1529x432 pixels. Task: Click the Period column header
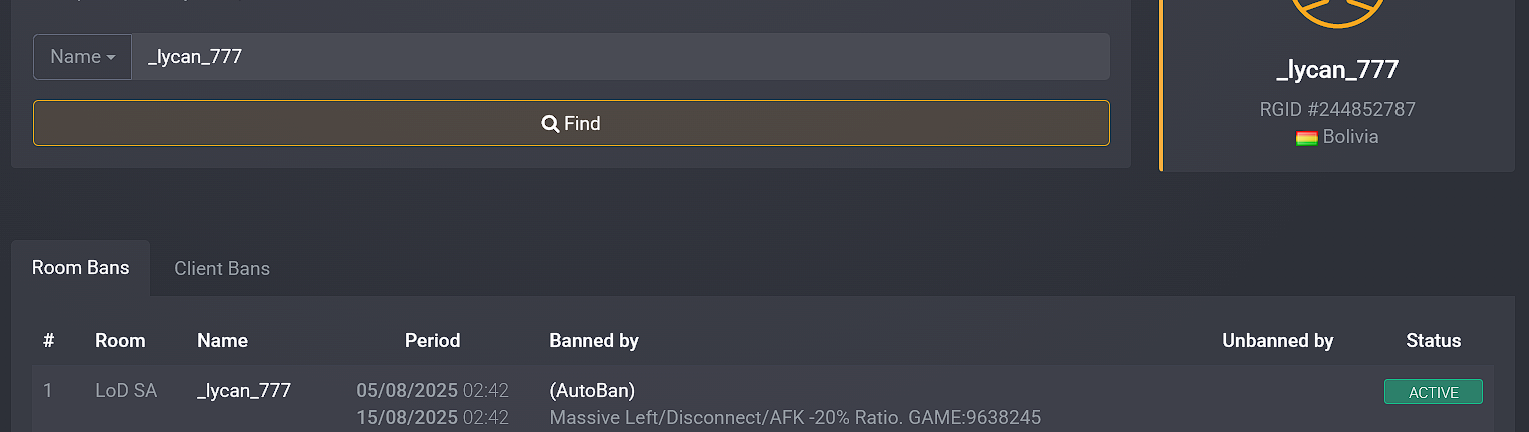click(x=432, y=340)
